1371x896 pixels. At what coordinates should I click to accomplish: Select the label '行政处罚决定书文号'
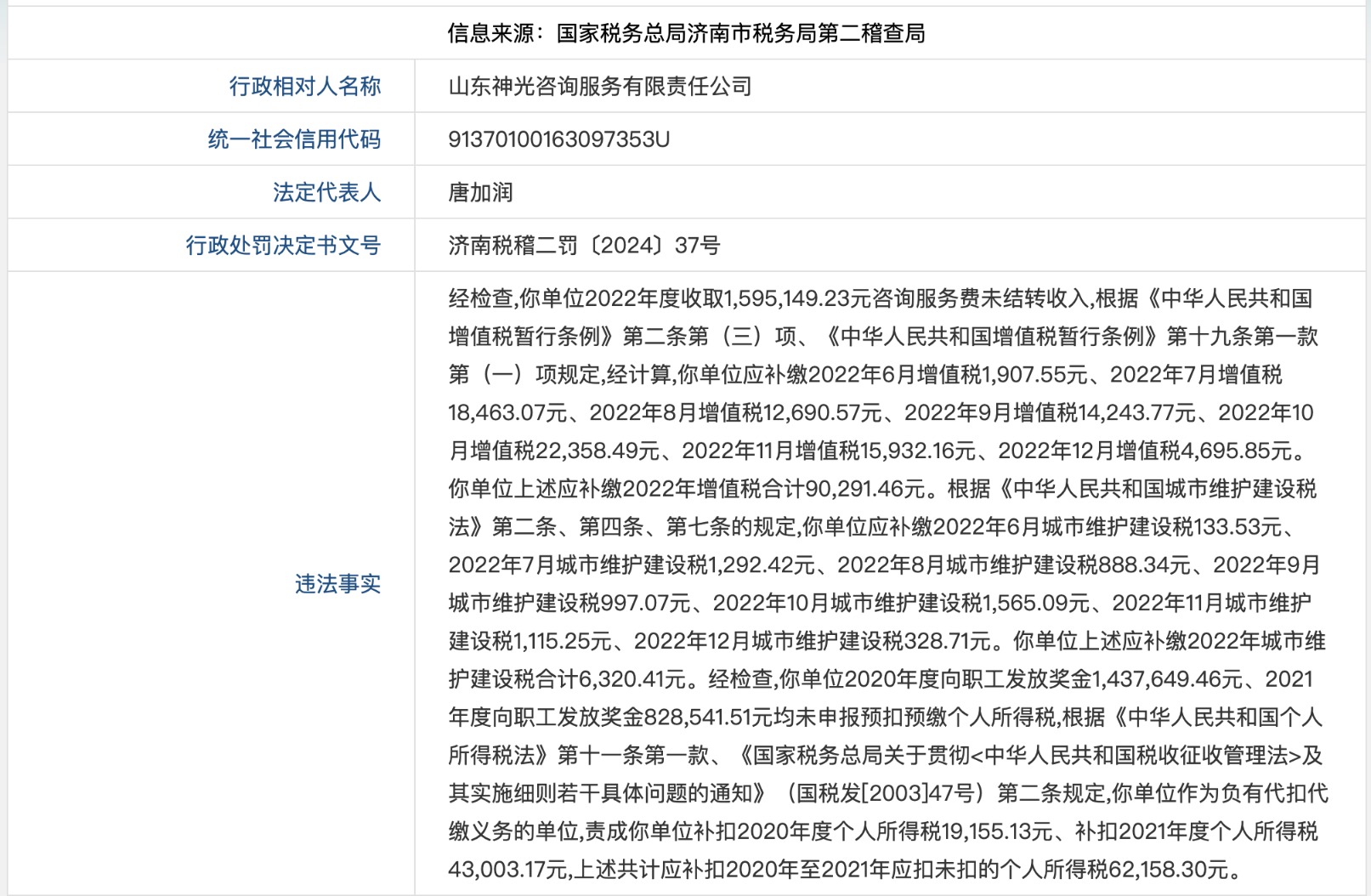283,245
